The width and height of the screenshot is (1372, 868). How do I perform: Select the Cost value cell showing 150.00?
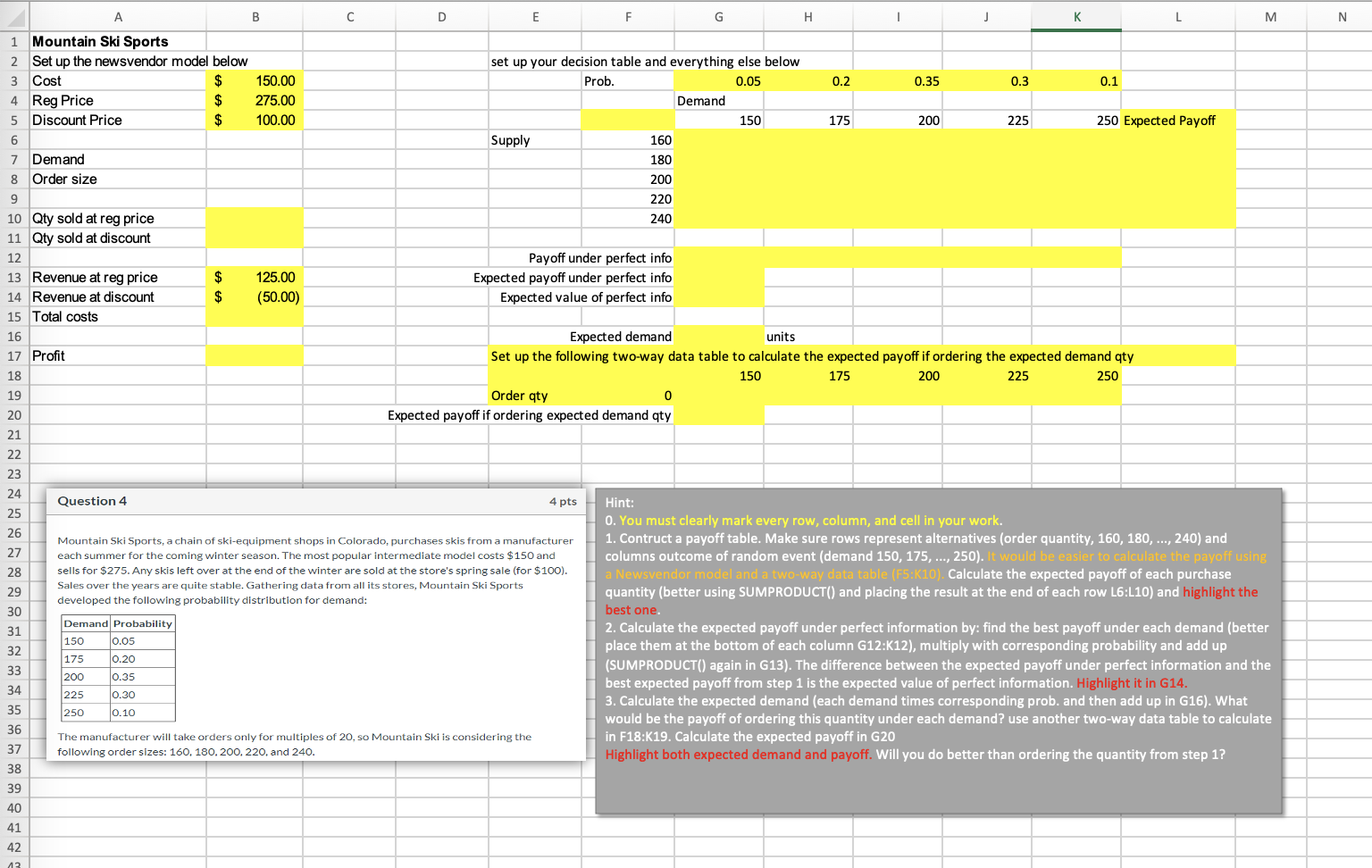pyautogui.click(x=255, y=80)
